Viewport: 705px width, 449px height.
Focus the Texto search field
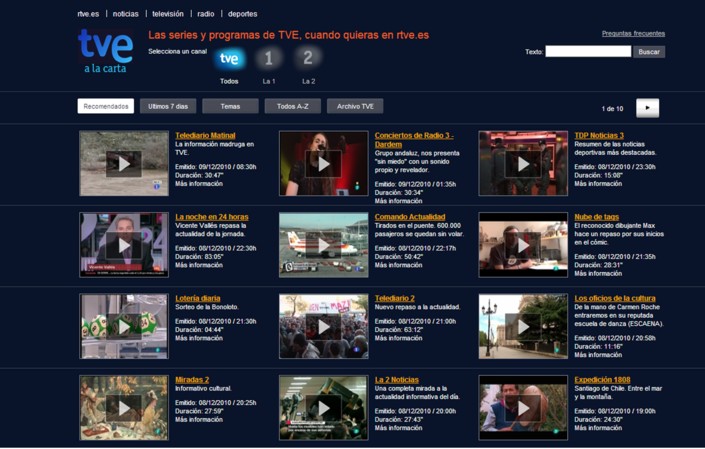pos(588,51)
